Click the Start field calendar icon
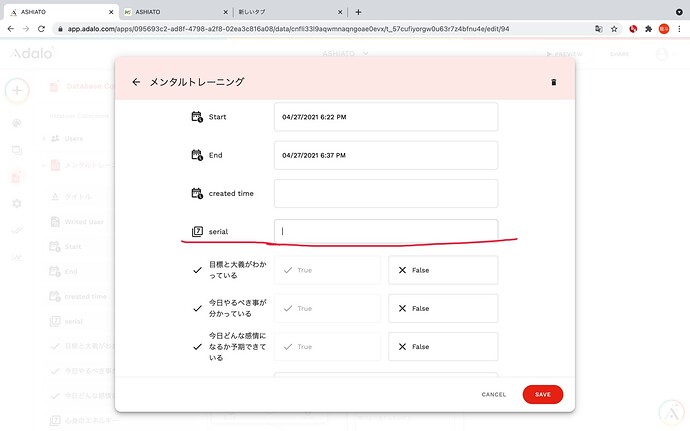The width and height of the screenshot is (690, 431). coord(197,117)
